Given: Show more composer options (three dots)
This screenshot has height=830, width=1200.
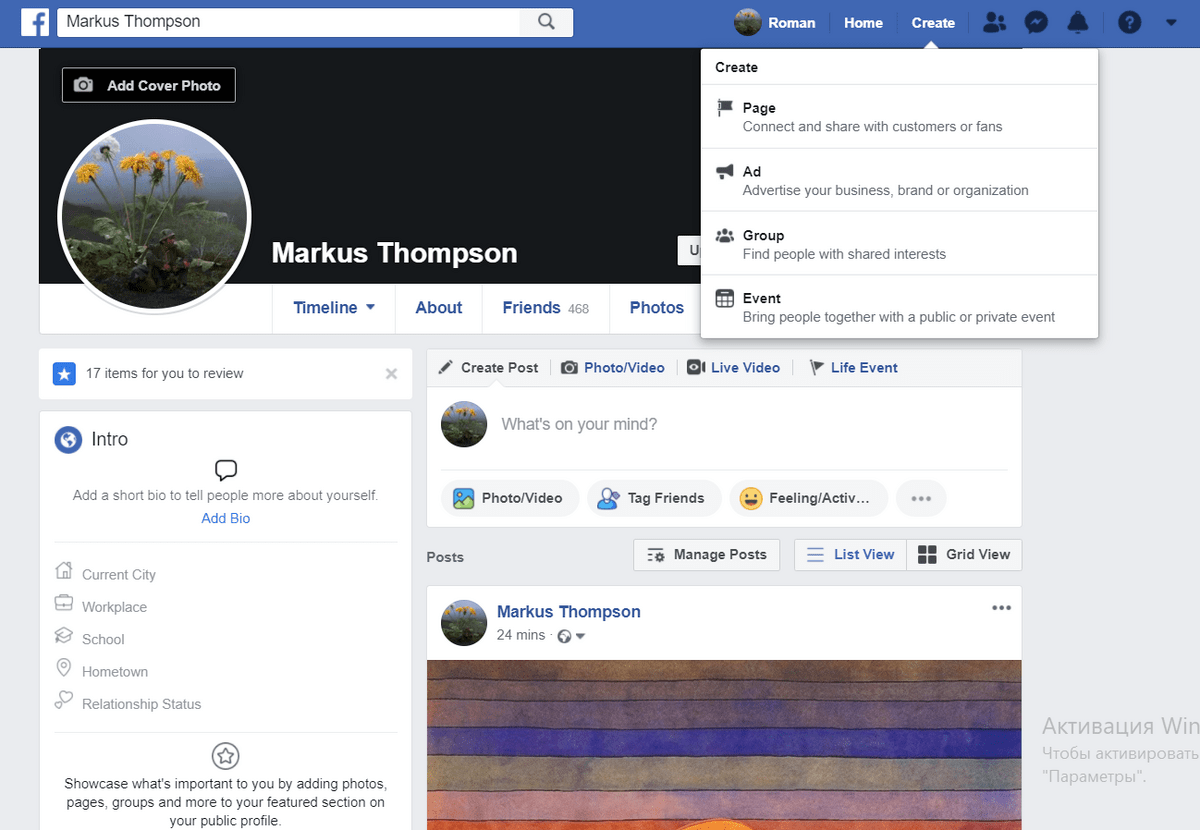Looking at the screenshot, I should [921, 498].
